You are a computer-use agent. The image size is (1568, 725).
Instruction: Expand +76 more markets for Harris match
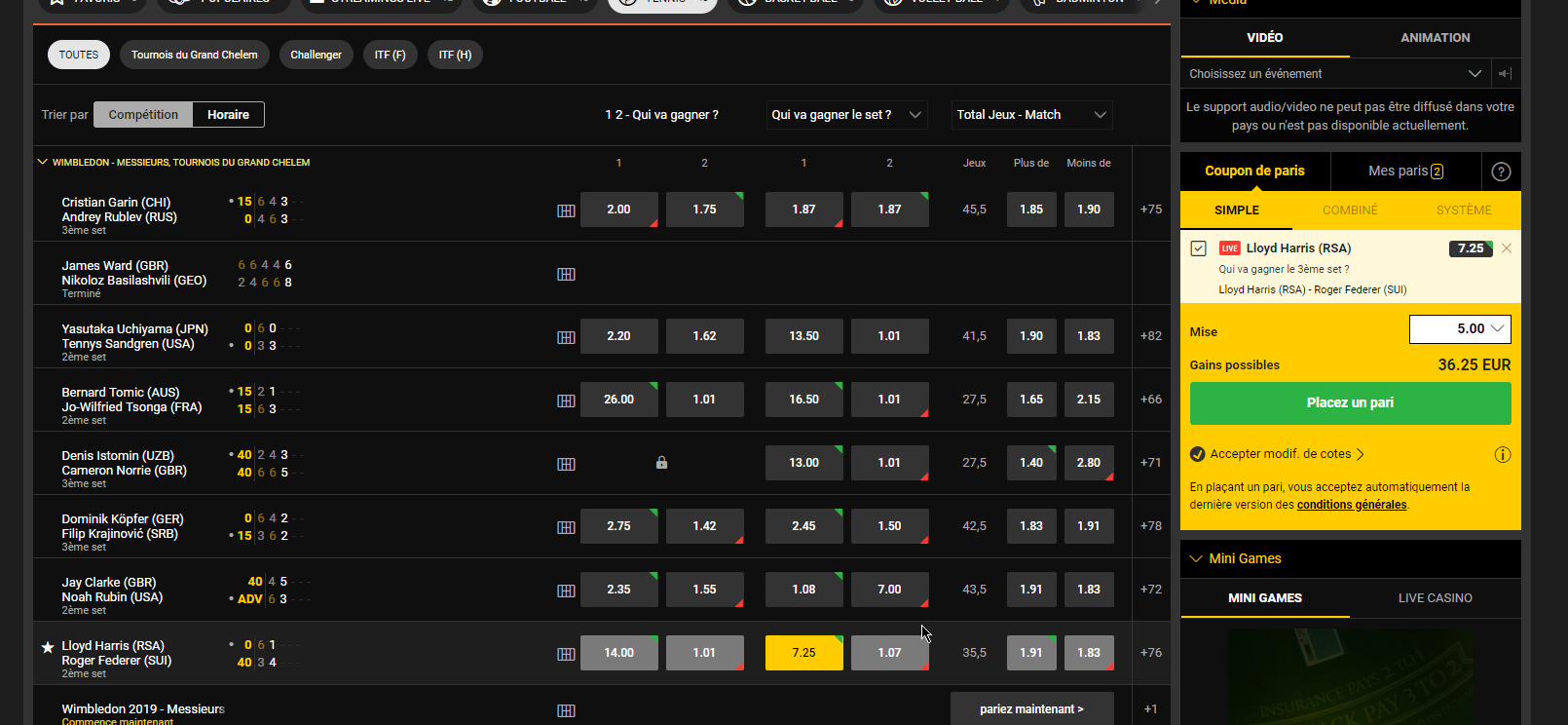point(1151,653)
